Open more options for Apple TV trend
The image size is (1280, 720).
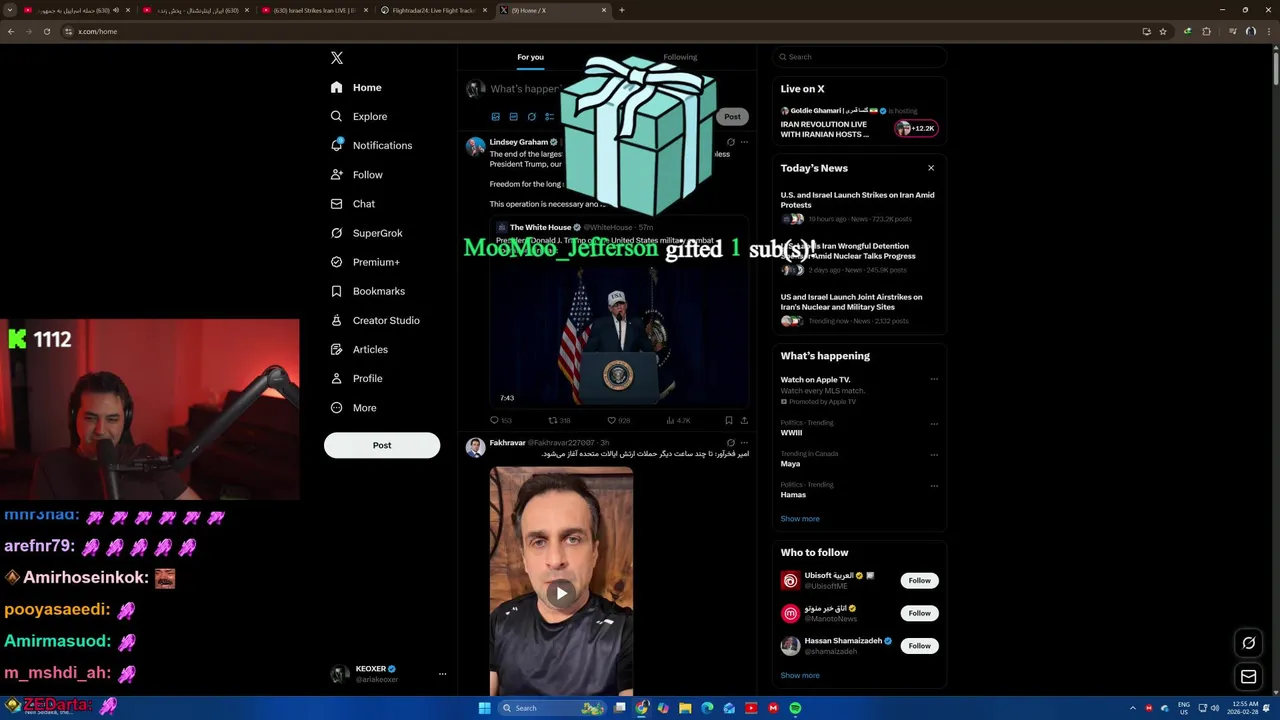[934, 379]
